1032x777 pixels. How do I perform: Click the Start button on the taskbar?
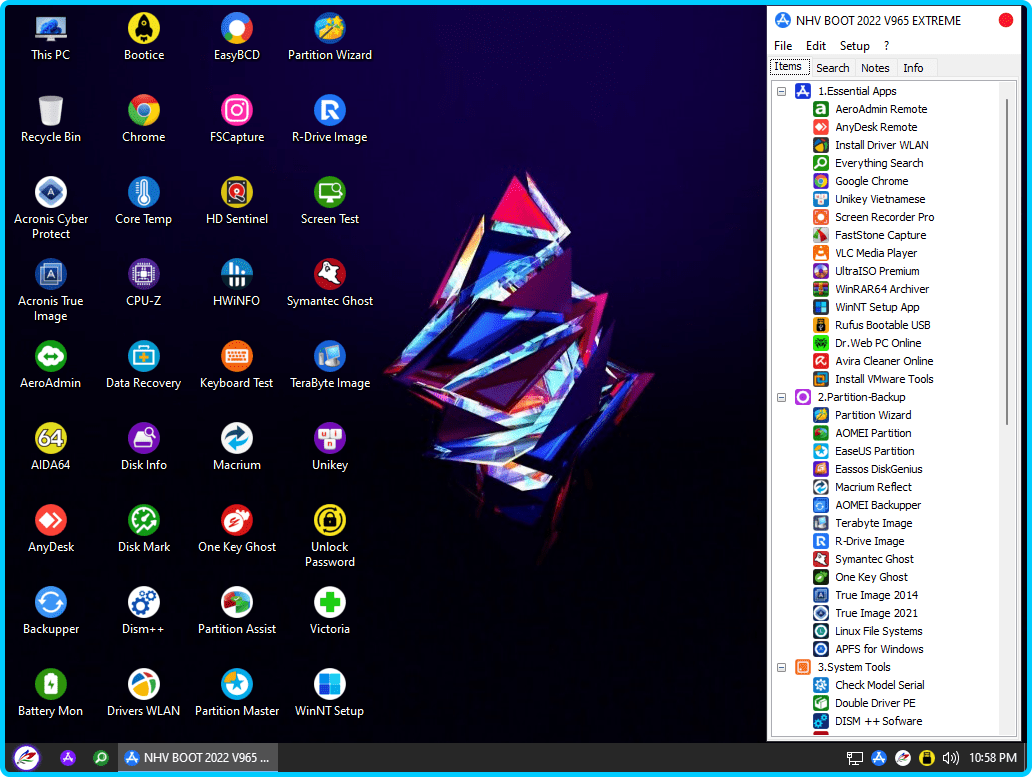coord(27,758)
